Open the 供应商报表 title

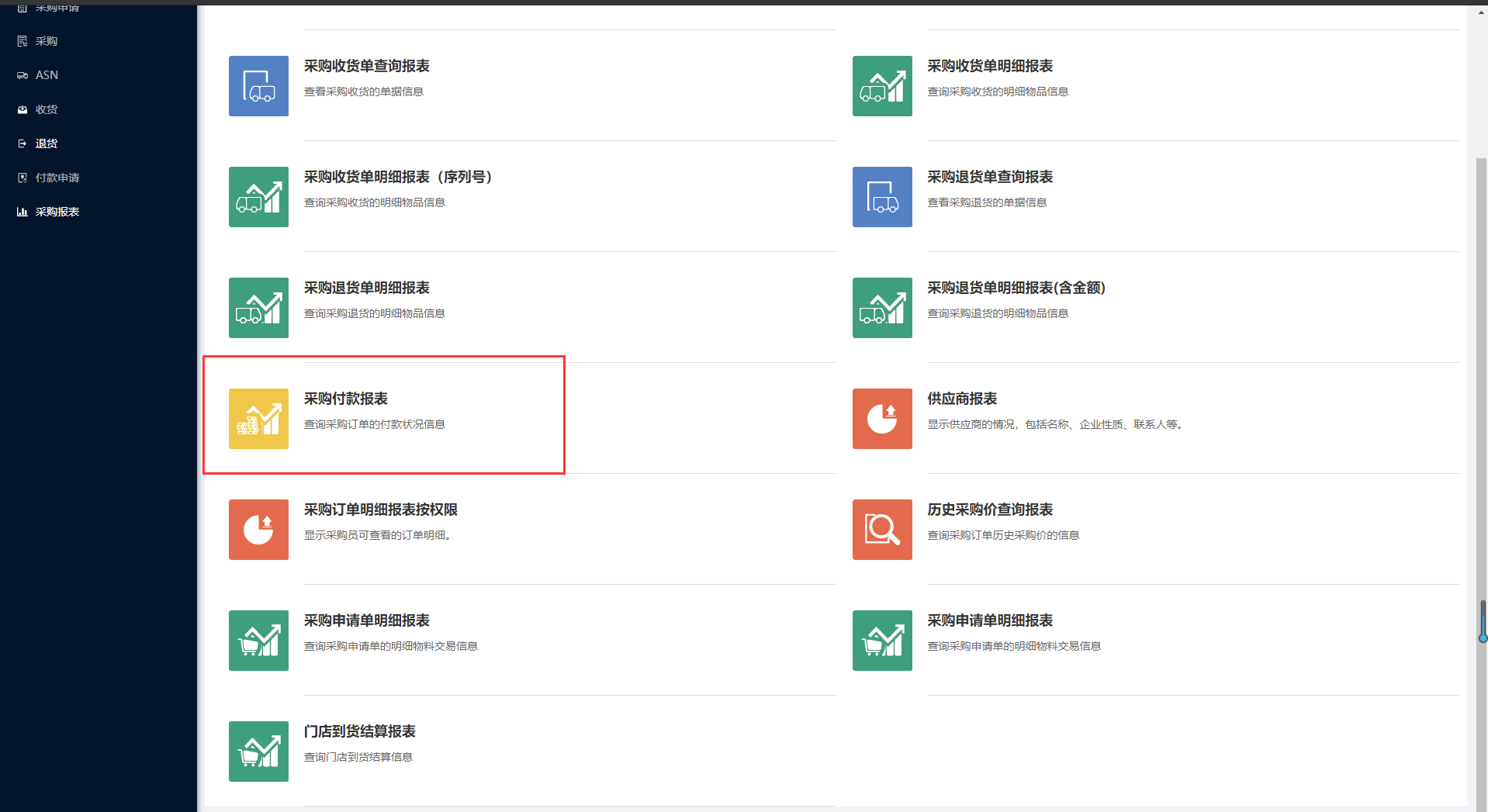point(962,399)
